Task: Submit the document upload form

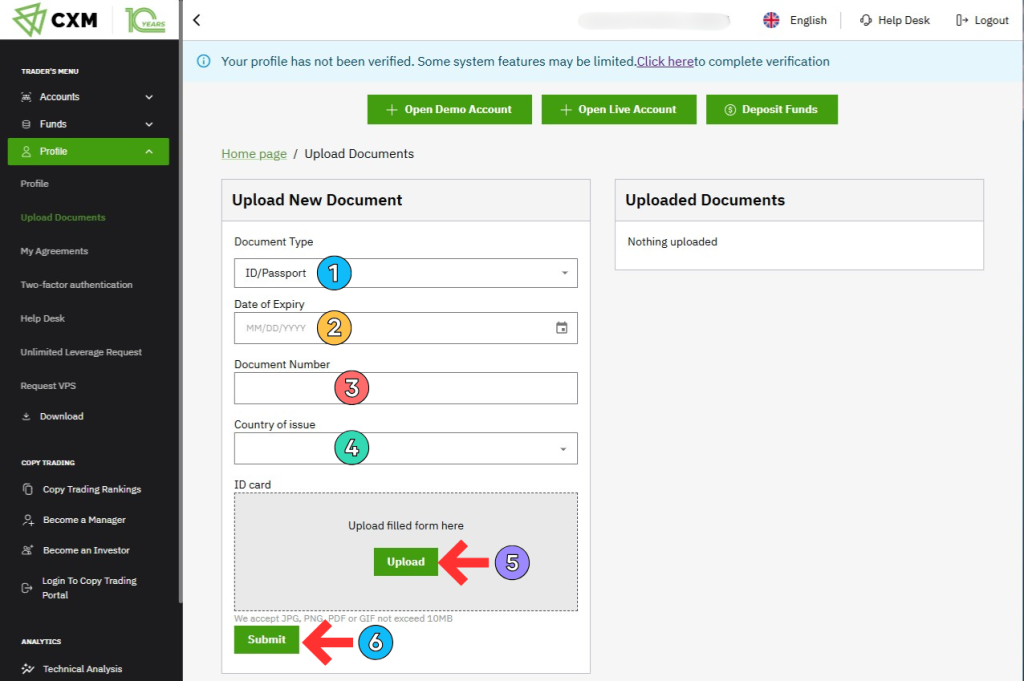Action: pos(266,640)
